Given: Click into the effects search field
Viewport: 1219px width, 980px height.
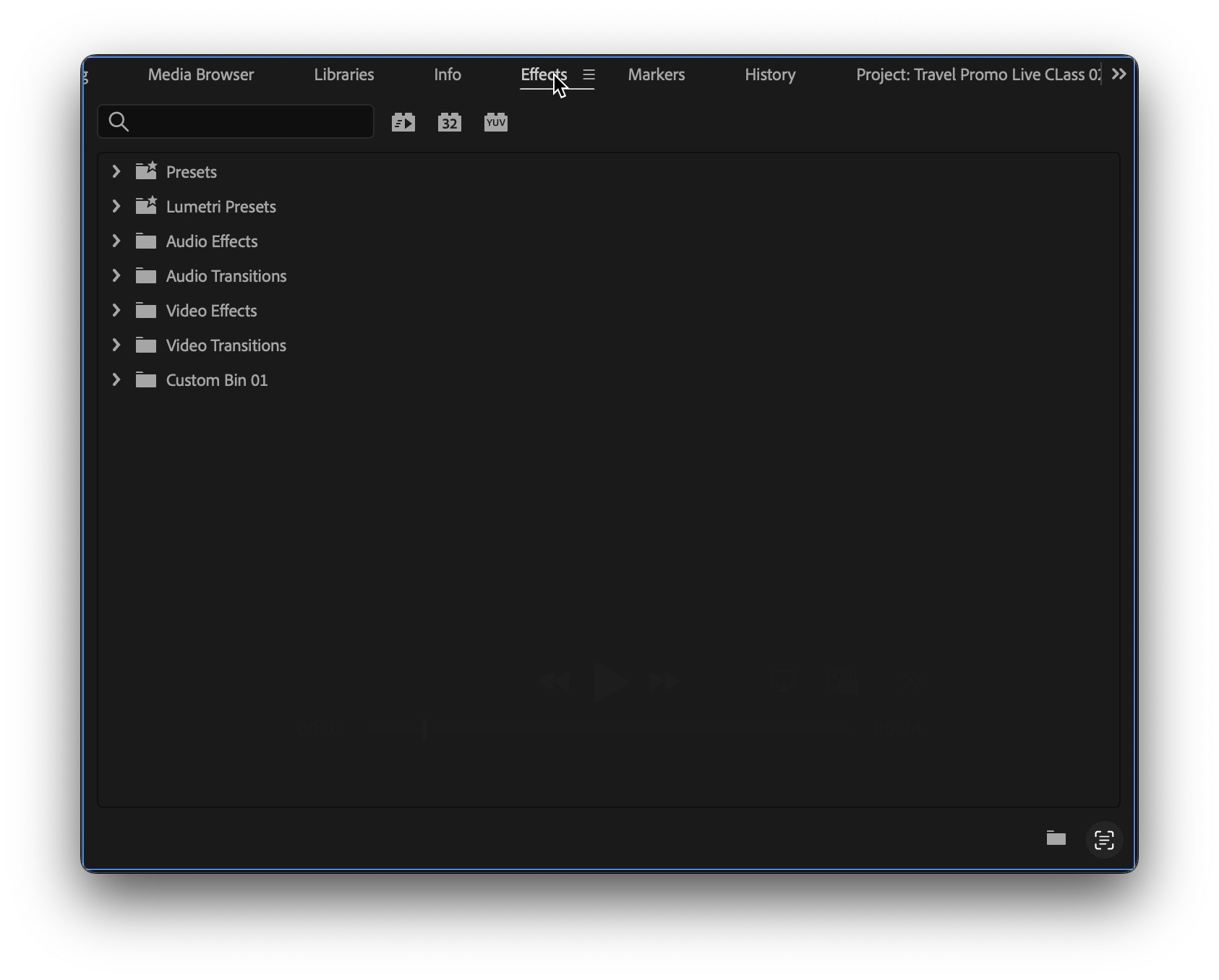Looking at the screenshot, I should click(x=236, y=121).
